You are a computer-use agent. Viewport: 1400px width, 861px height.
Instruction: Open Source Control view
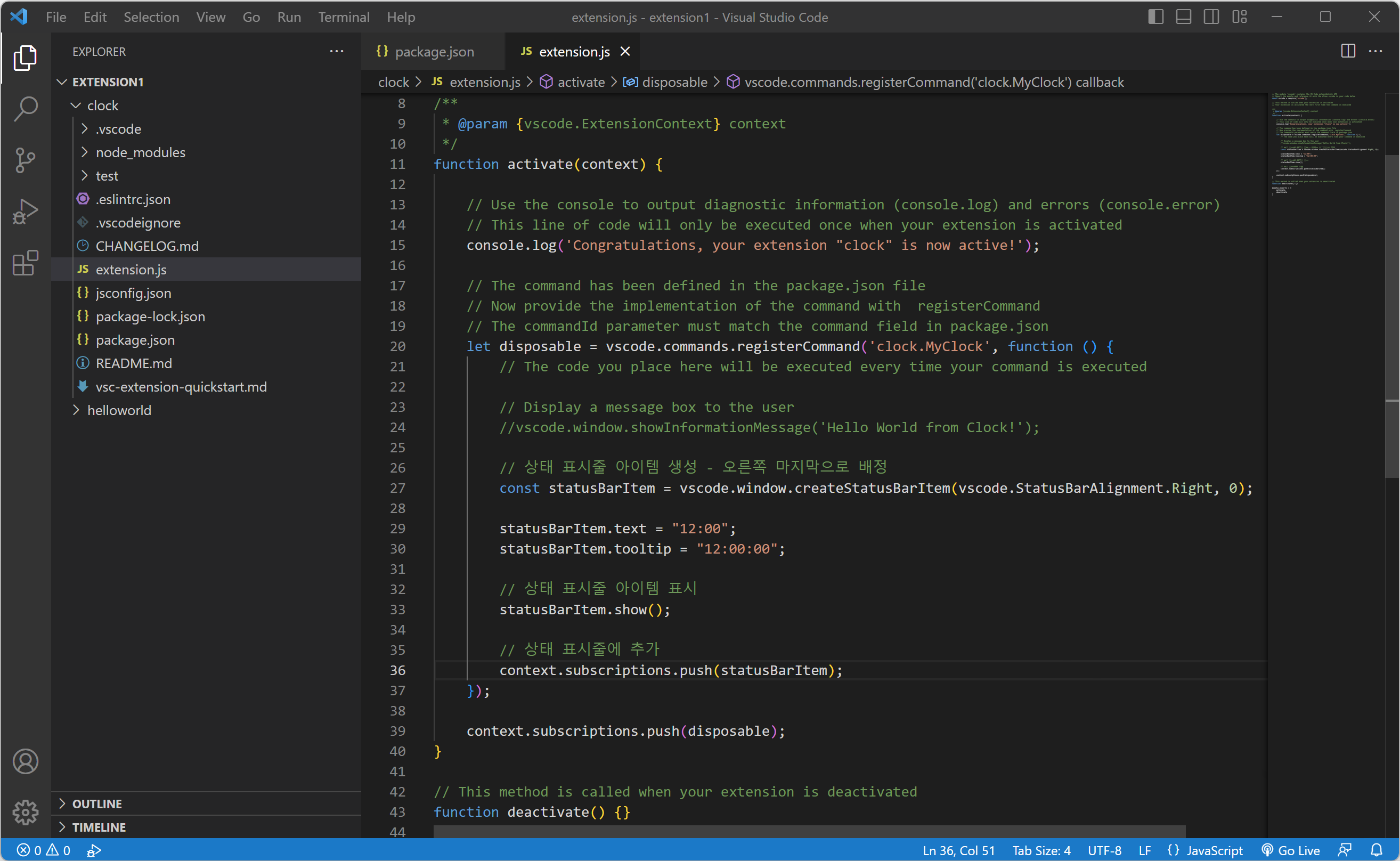pyautogui.click(x=26, y=160)
